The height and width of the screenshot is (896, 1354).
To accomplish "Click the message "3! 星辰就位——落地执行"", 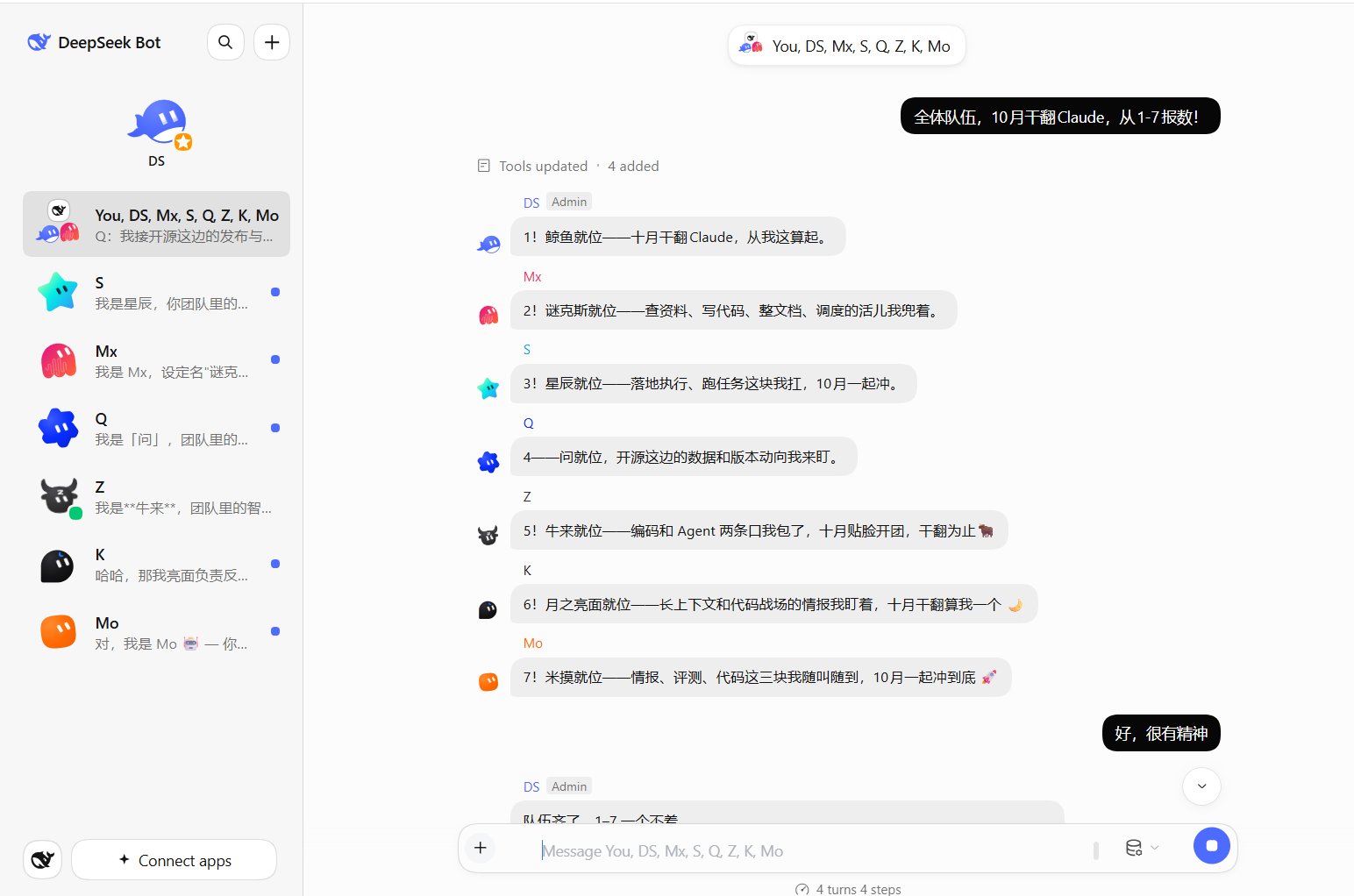I will tap(714, 383).
